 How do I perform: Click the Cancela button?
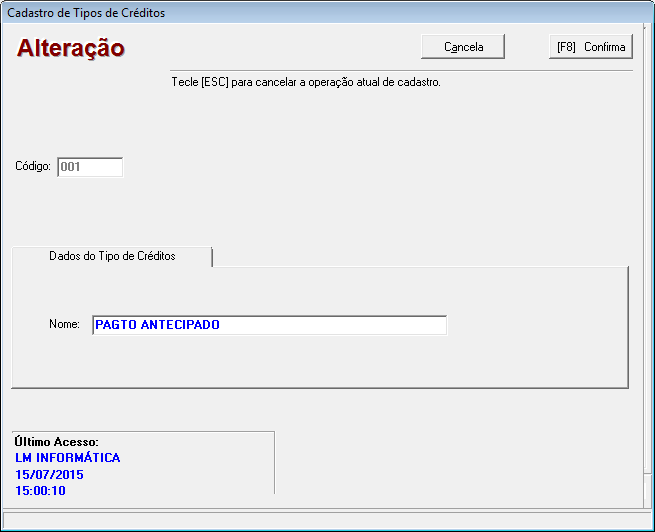pyautogui.click(x=463, y=47)
